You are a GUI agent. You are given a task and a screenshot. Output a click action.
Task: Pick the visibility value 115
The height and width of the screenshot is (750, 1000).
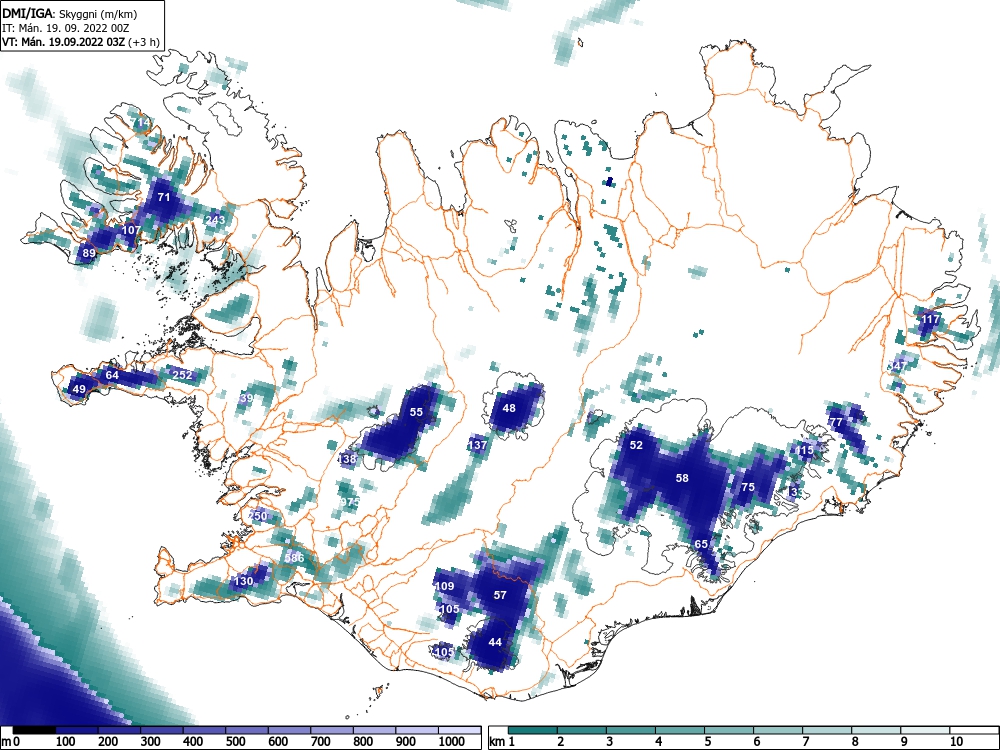pos(805,450)
